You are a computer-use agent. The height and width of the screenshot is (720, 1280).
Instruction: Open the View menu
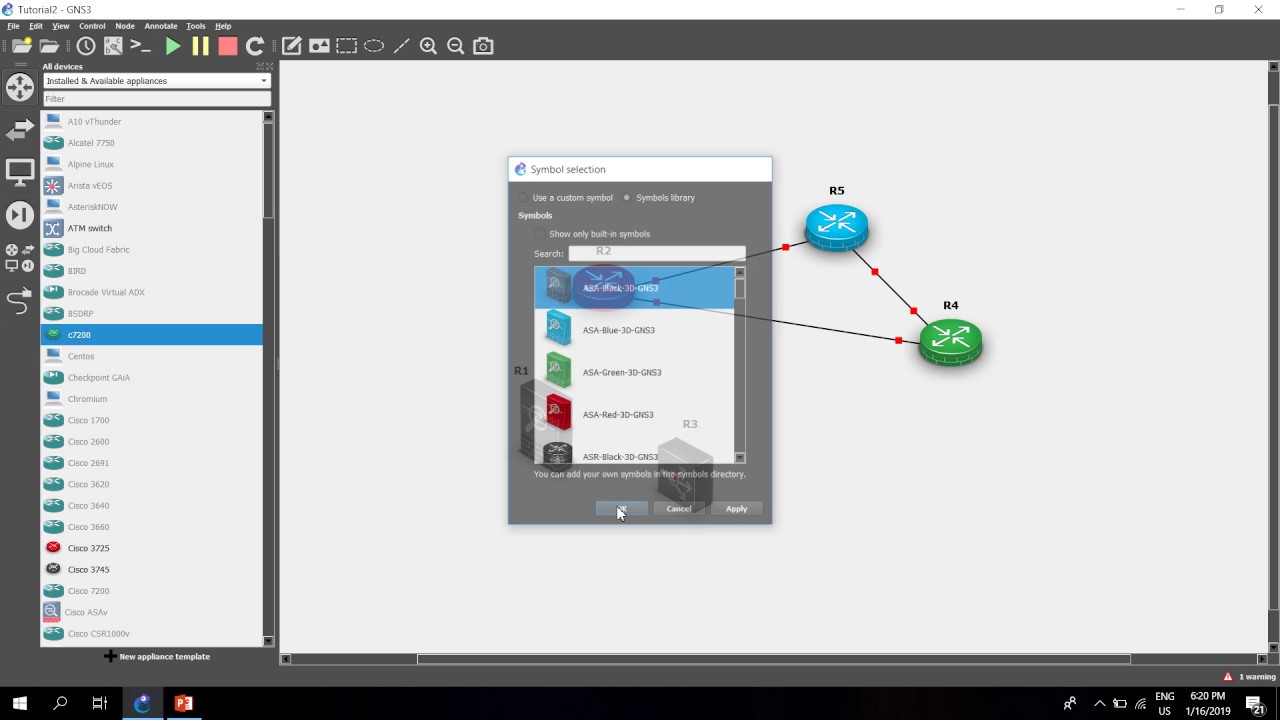tap(61, 26)
